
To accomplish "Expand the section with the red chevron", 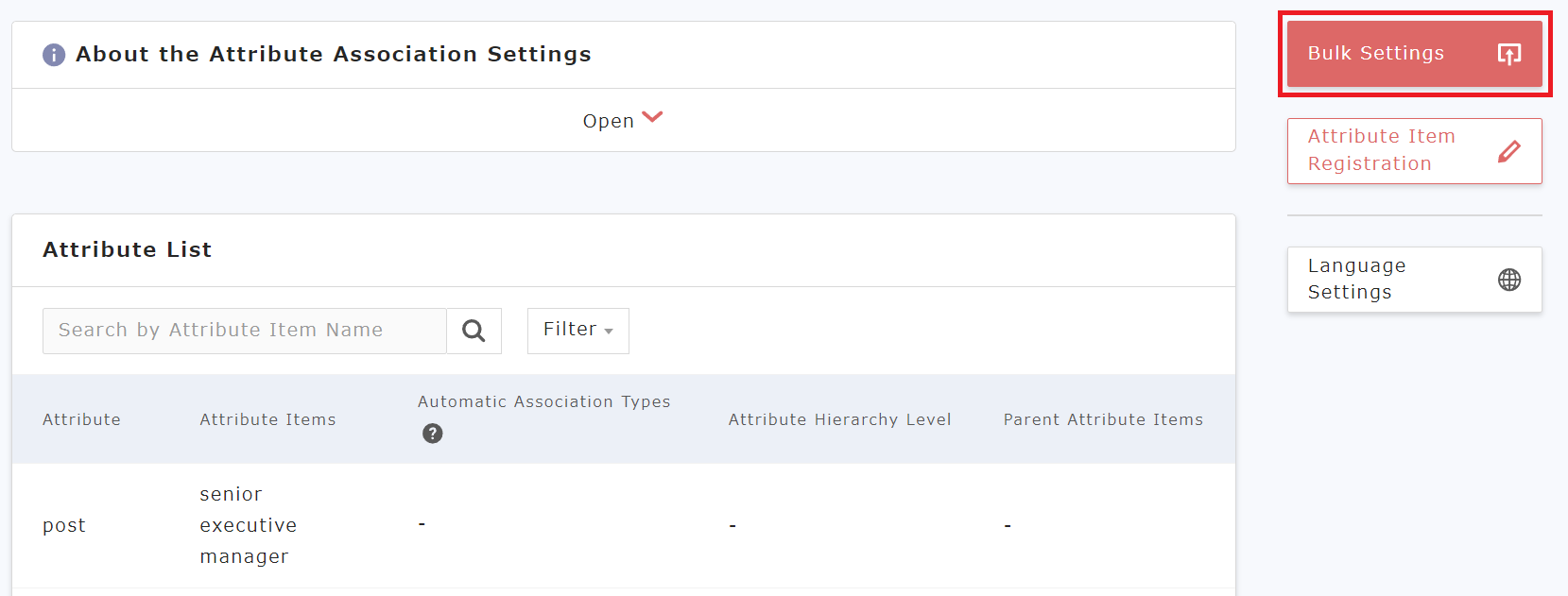I will coord(652,117).
